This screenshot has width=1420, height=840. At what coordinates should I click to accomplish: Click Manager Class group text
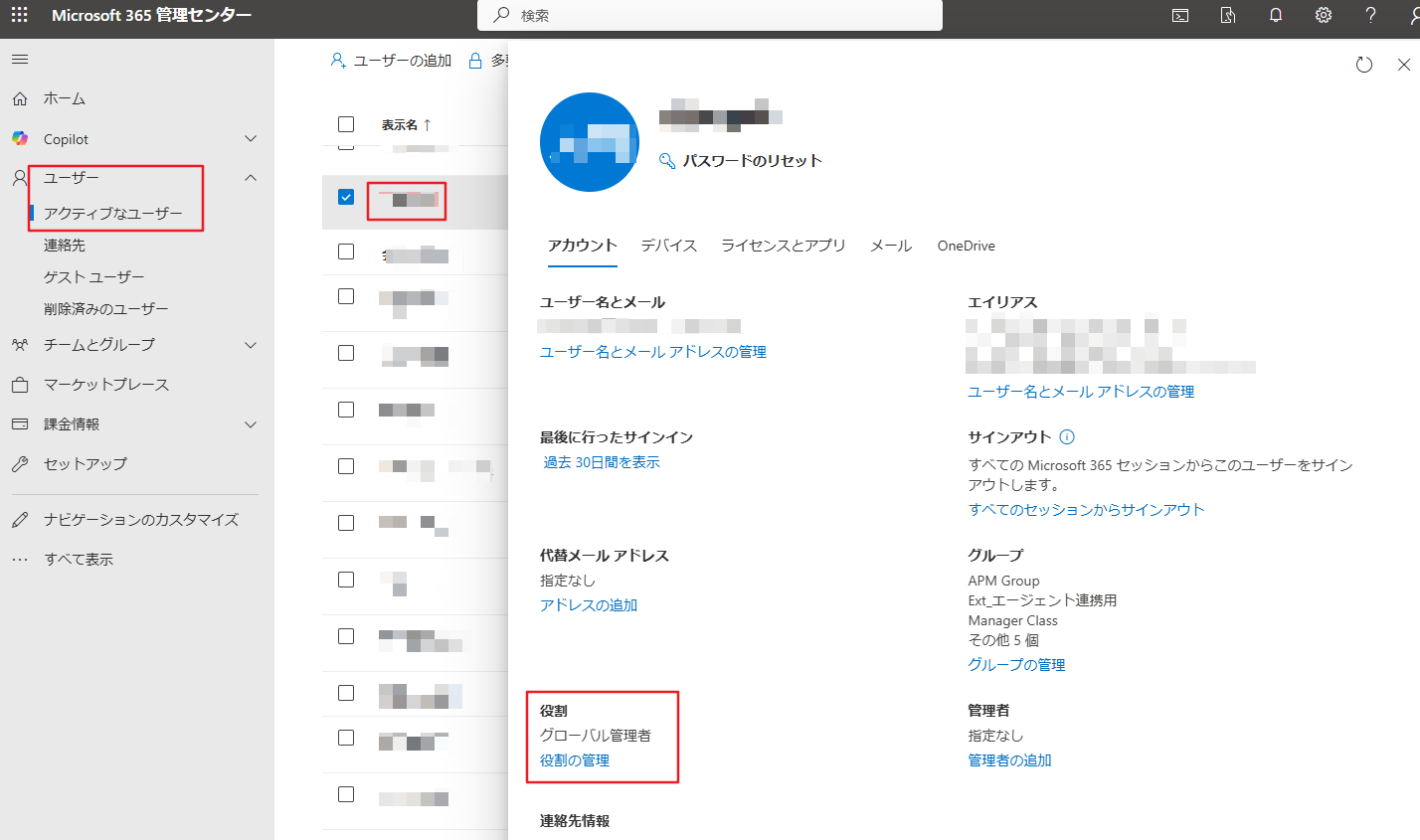click(x=1013, y=620)
